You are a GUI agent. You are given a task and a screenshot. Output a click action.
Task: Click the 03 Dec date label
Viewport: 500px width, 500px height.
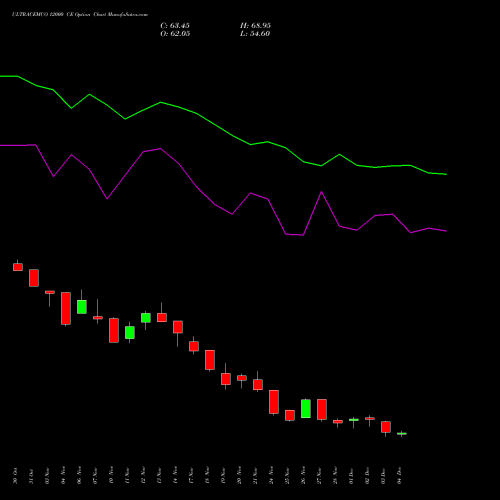tap(383, 476)
